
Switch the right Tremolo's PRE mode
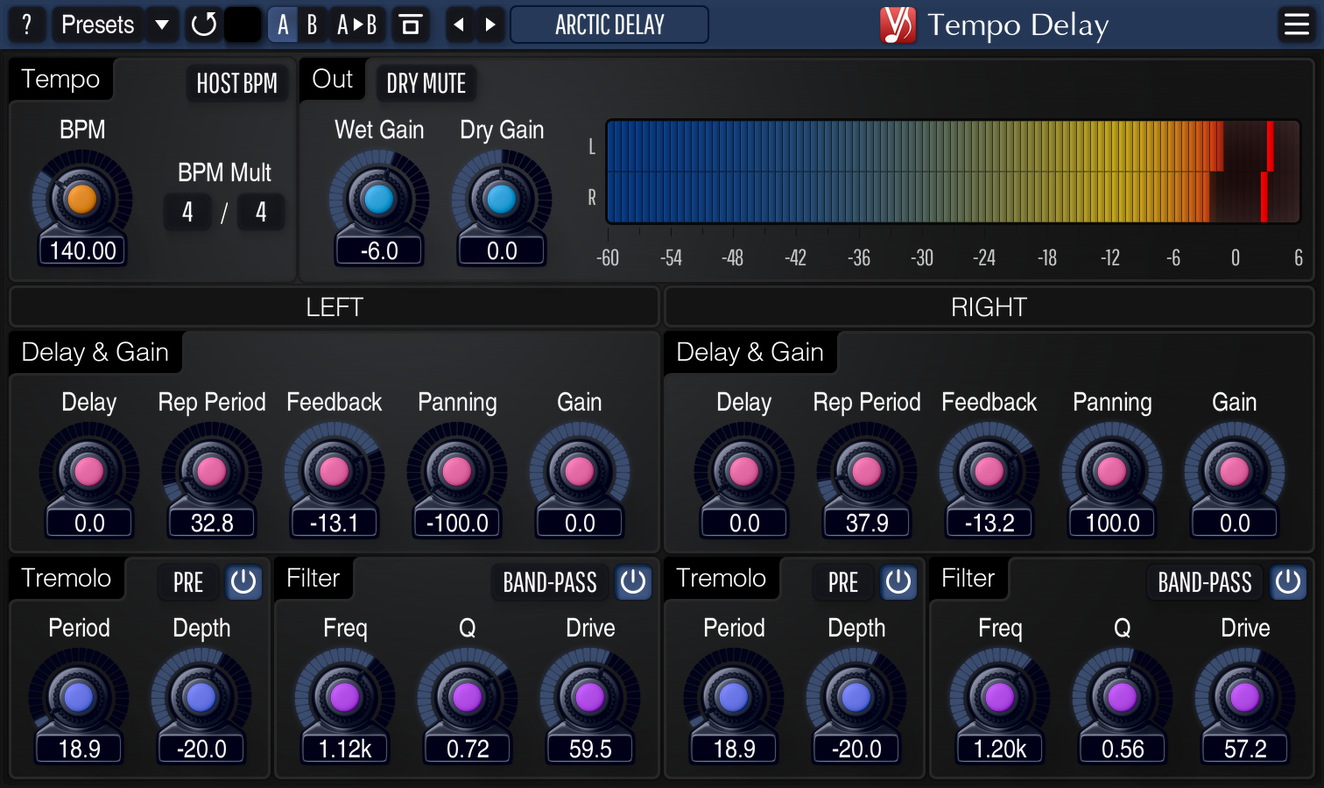click(x=842, y=582)
